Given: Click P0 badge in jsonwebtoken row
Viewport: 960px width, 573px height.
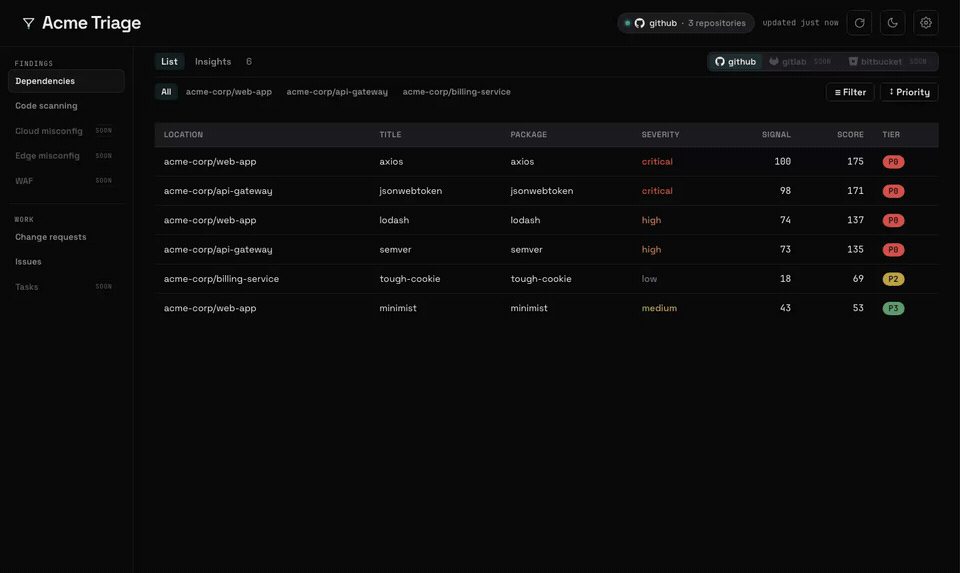Looking at the screenshot, I should point(893,191).
